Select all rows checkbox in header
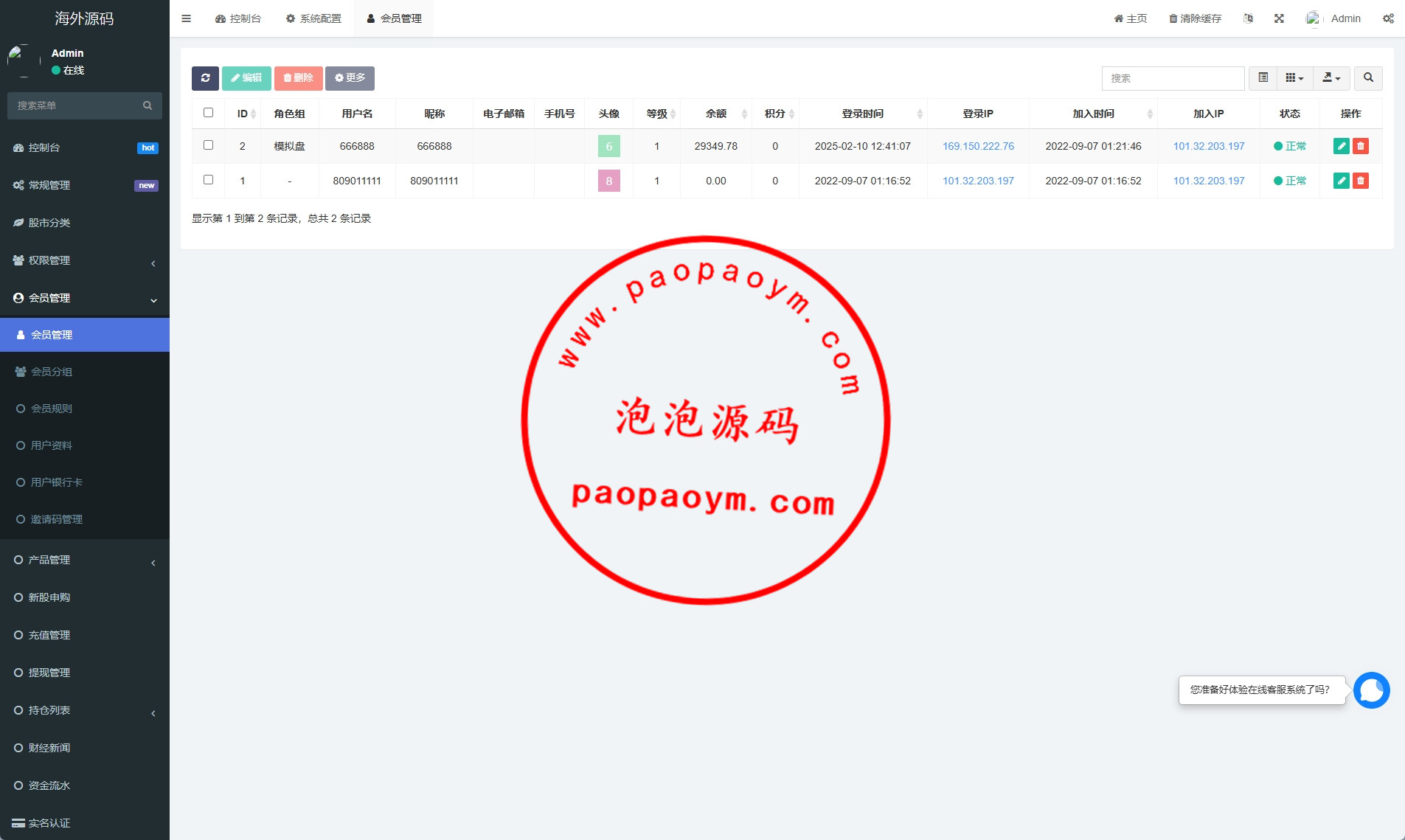This screenshot has height=840, width=1405. click(x=208, y=113)
